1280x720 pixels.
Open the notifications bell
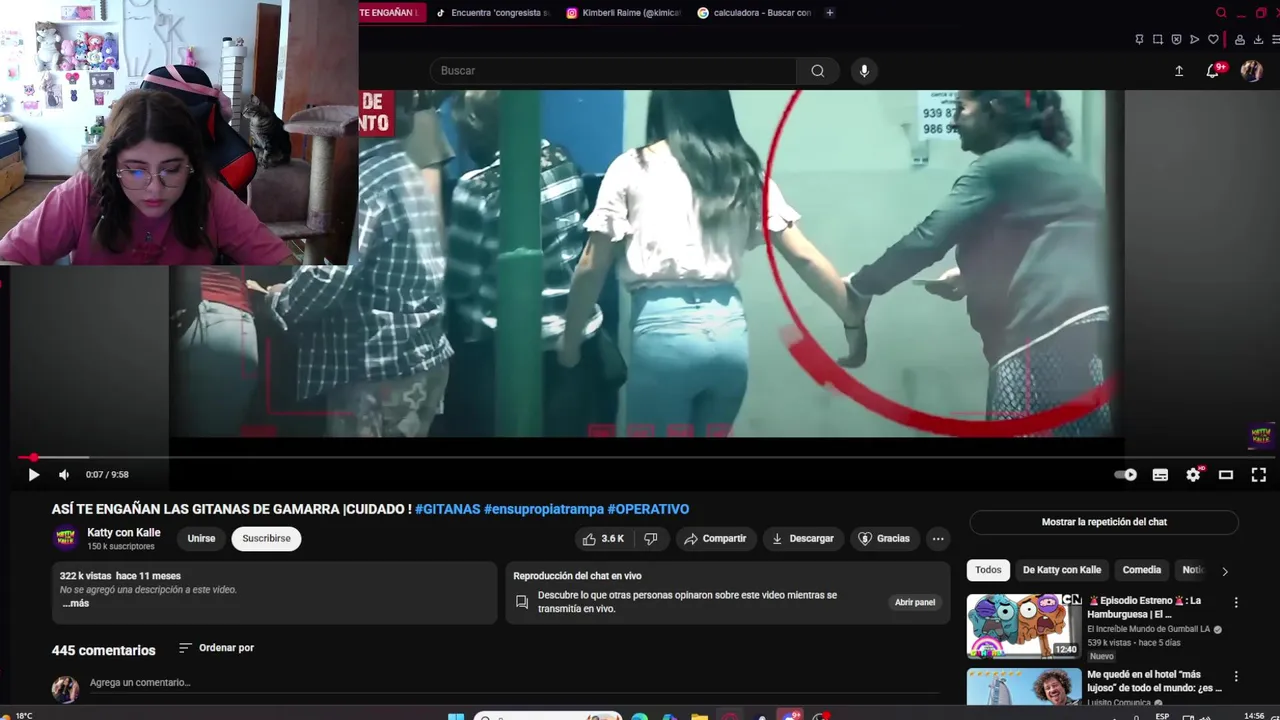tap(1213, 71)
